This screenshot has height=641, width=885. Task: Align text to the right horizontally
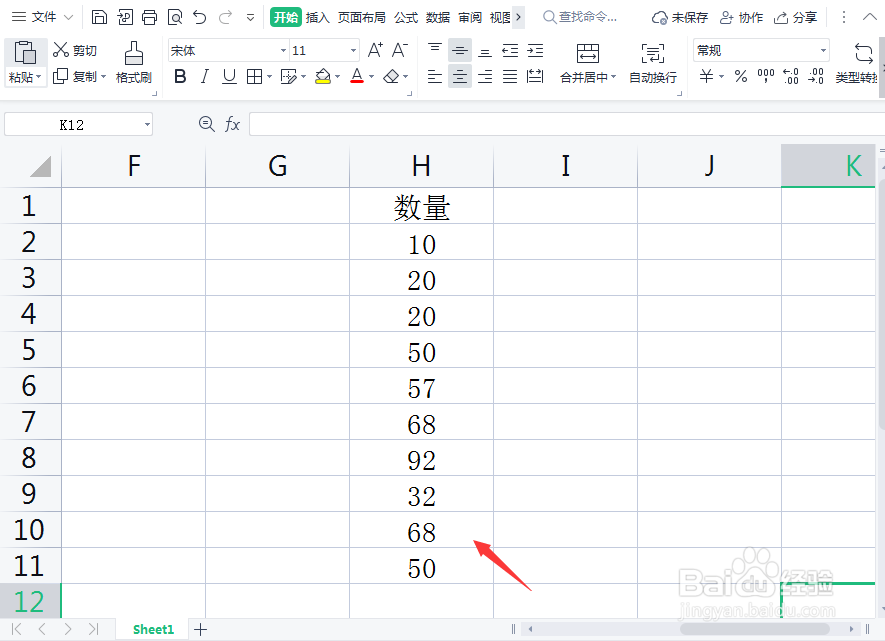[485, 76]
